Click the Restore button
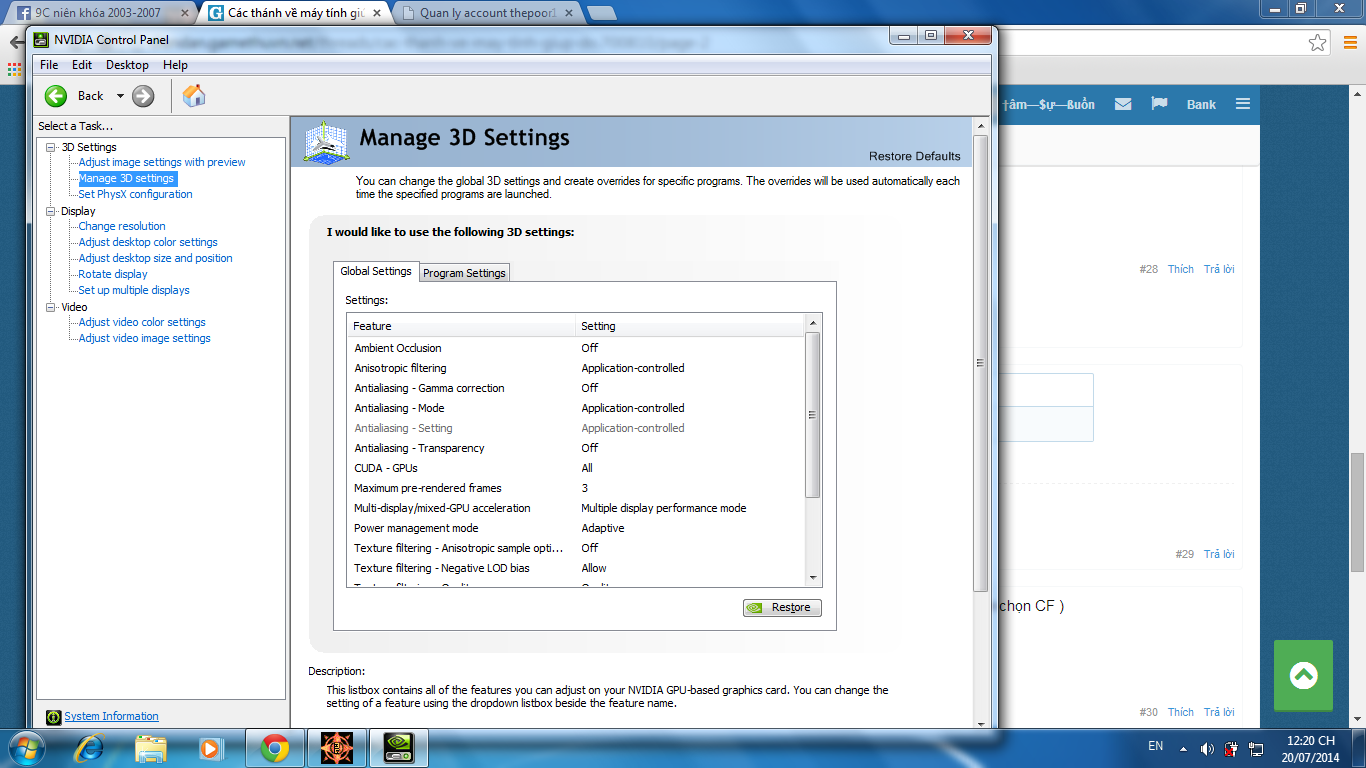 click(782, 607)
